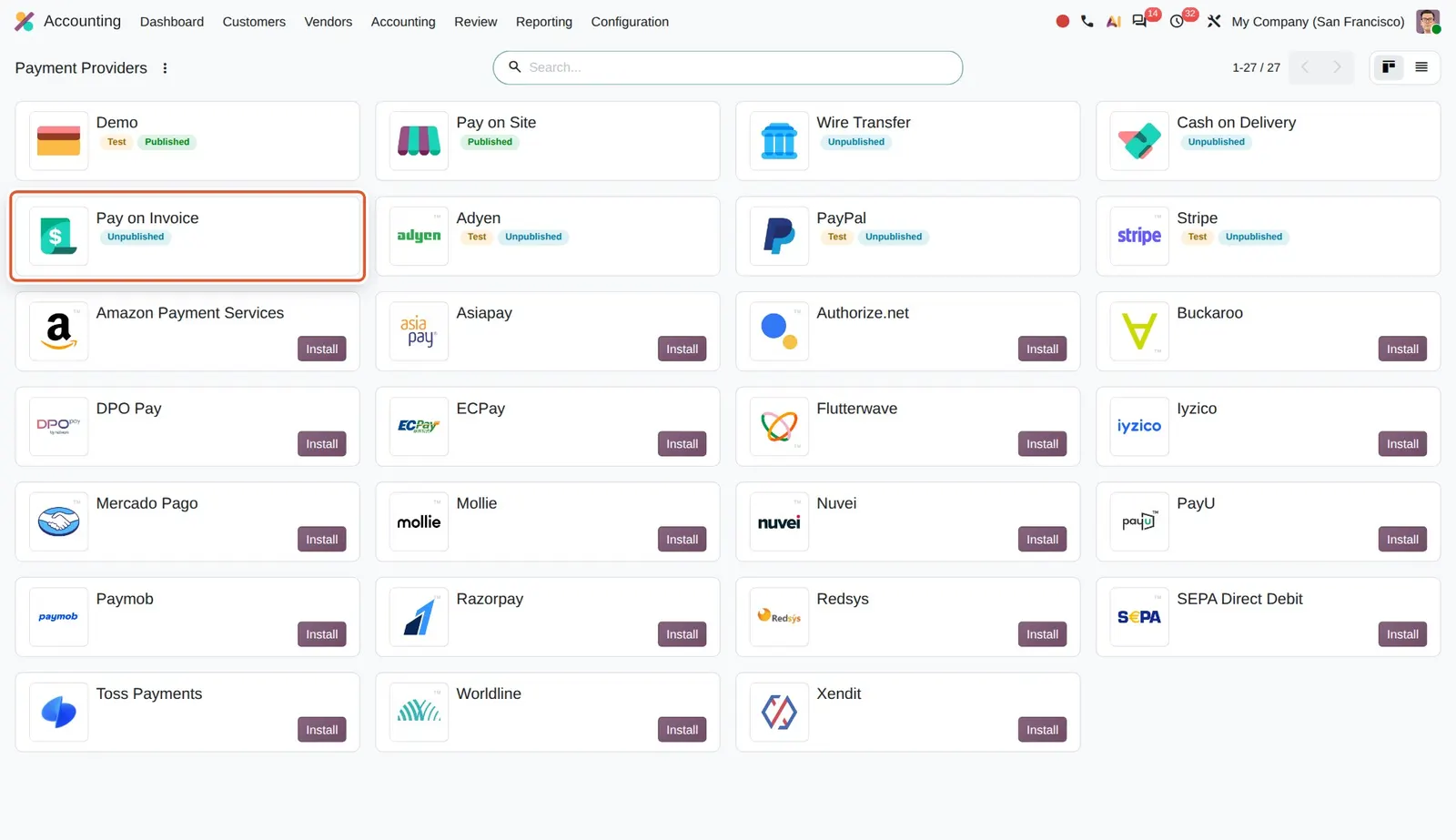Open Payment Providers options kebab menu
Screen dimensions: 1456x840
coord(165,68)
